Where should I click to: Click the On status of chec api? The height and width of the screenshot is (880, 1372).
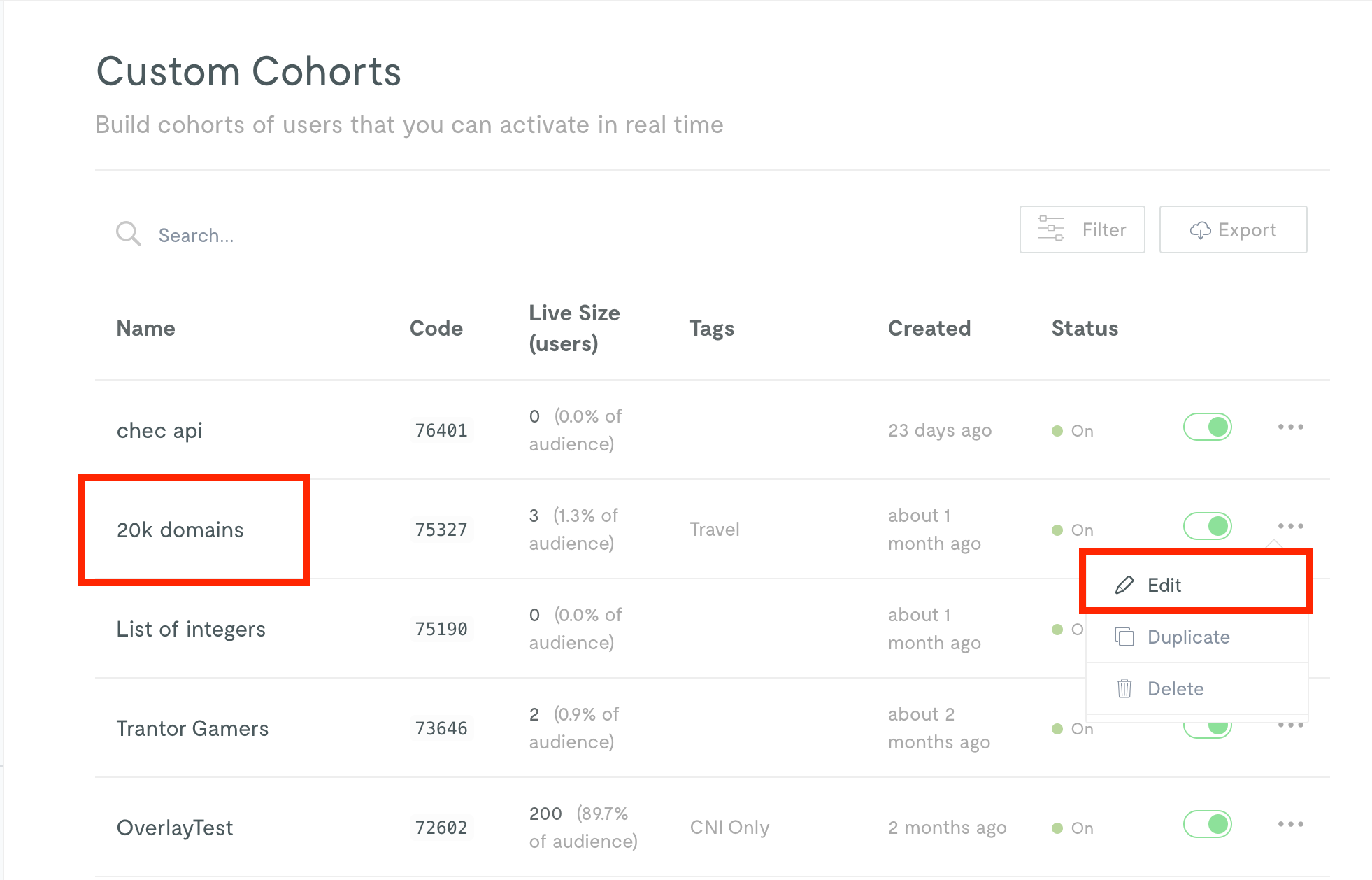tap(1073, 431)
